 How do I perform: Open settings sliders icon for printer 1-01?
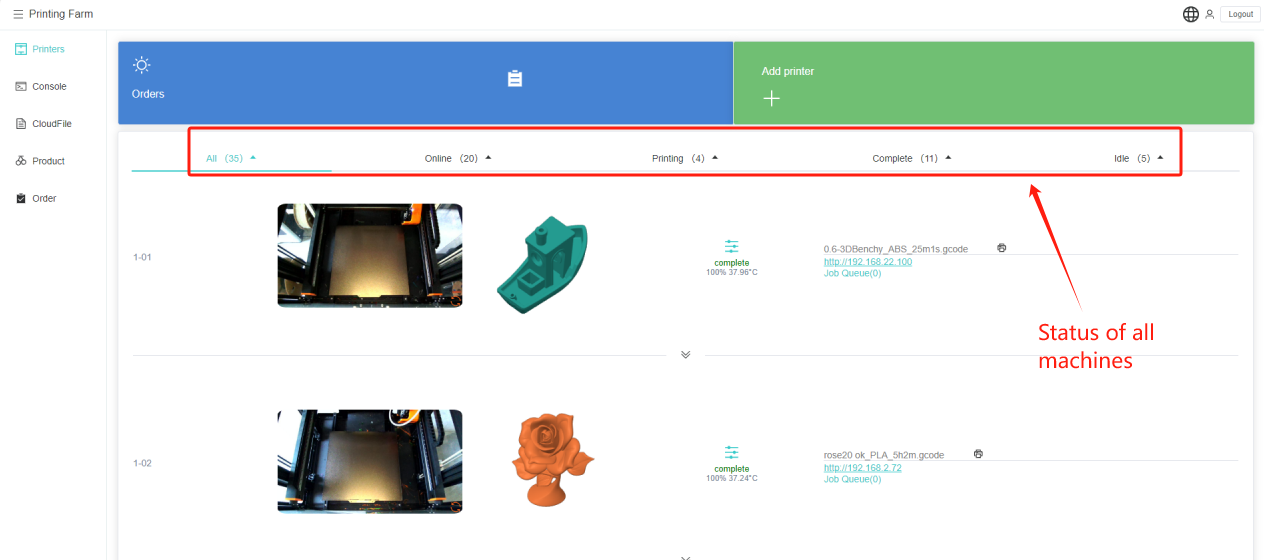(x=732, y=247)
